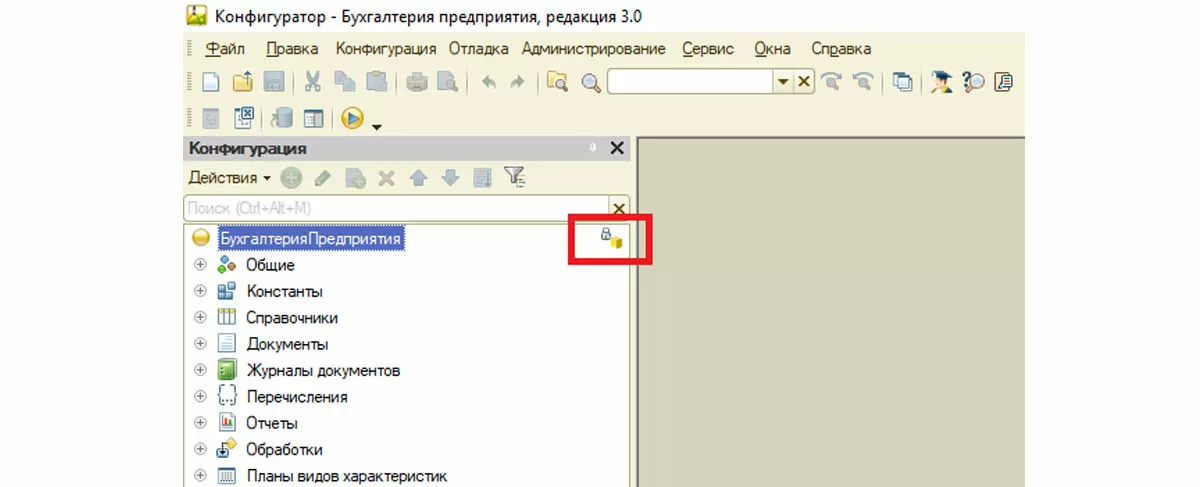Click the Copy icon in main toolbar
The image size is (1200, 487).
(x=345, y=82)
